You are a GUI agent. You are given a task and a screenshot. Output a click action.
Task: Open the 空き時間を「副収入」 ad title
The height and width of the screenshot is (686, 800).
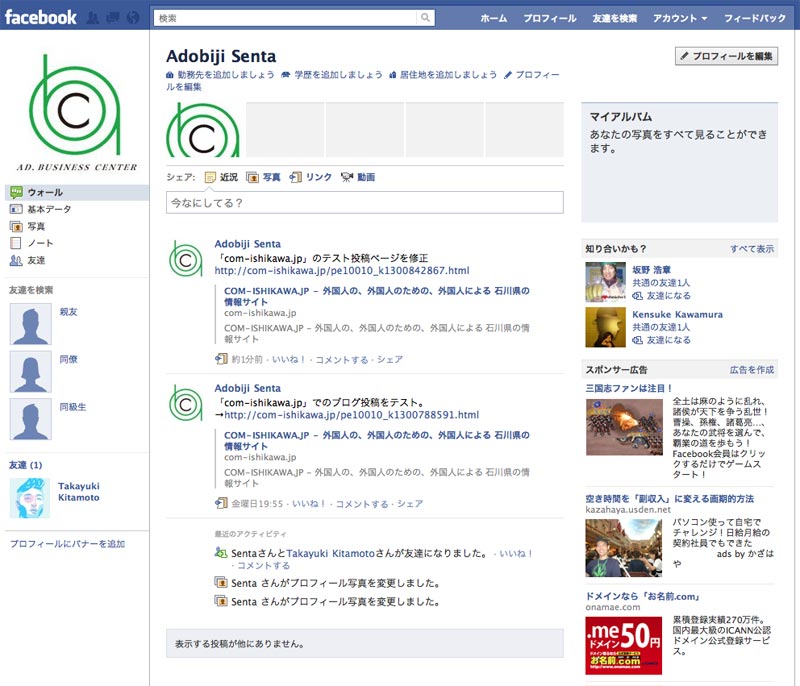[x=669, y=499]
